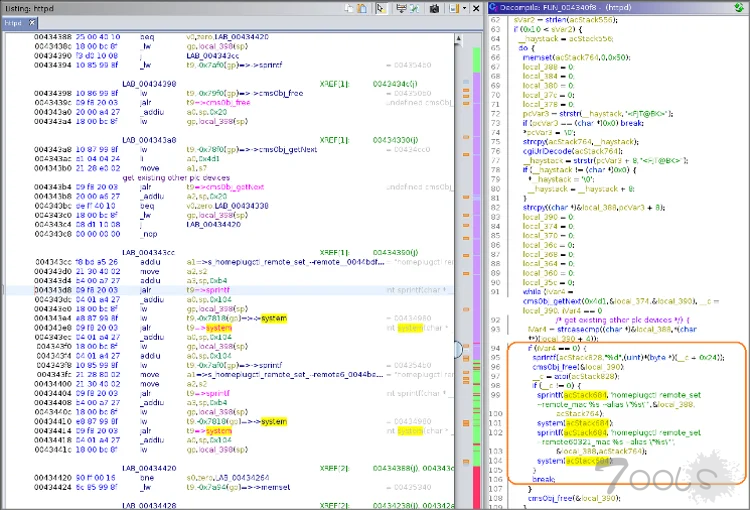Jump to LAB_00434420 operand in first beq line
750x510 pixels.
tap(240, 37)
